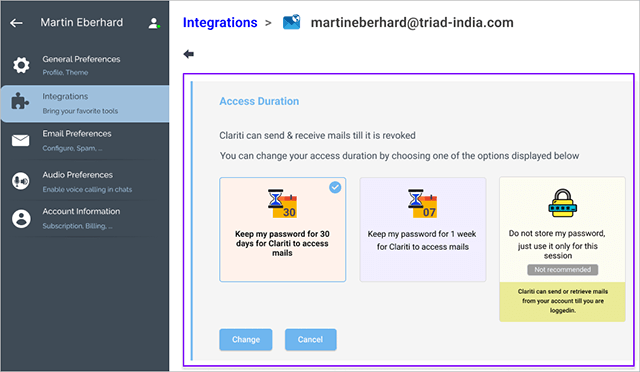
Task: Click 'Subscription, Billing, ...' subtitle
Action: point(78,226)
